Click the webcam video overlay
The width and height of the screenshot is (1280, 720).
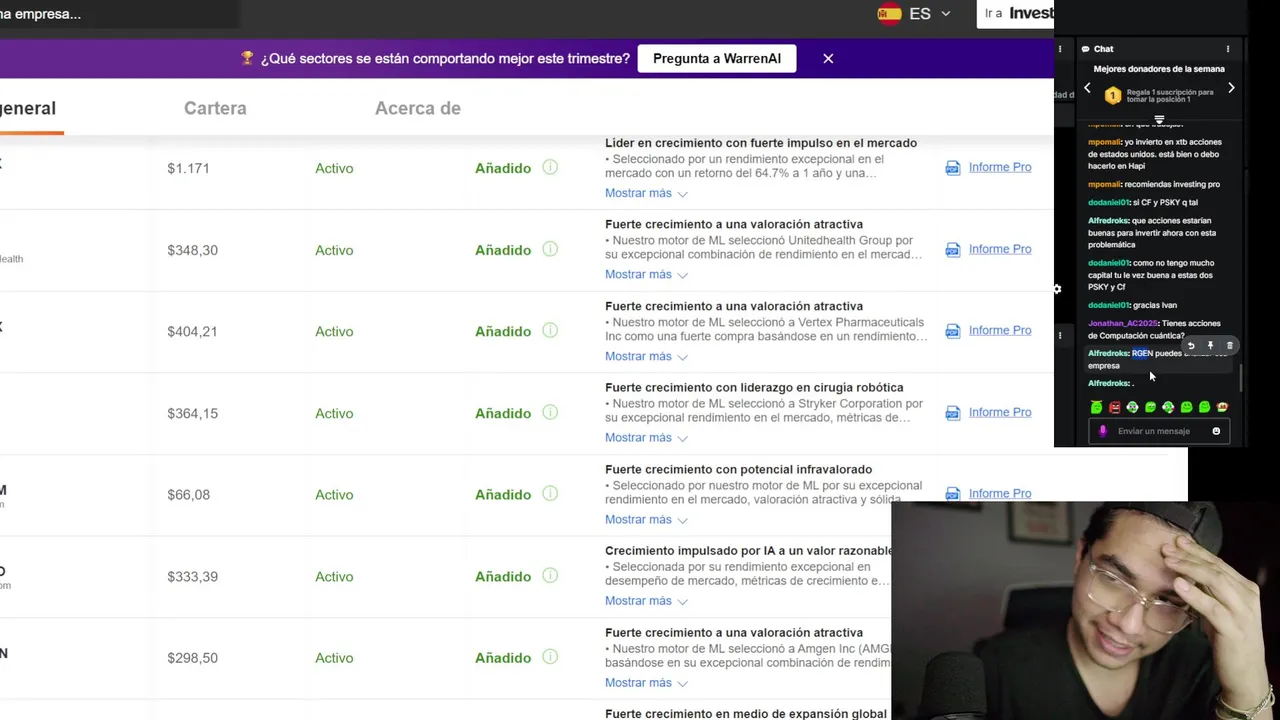pos(1085,610)
